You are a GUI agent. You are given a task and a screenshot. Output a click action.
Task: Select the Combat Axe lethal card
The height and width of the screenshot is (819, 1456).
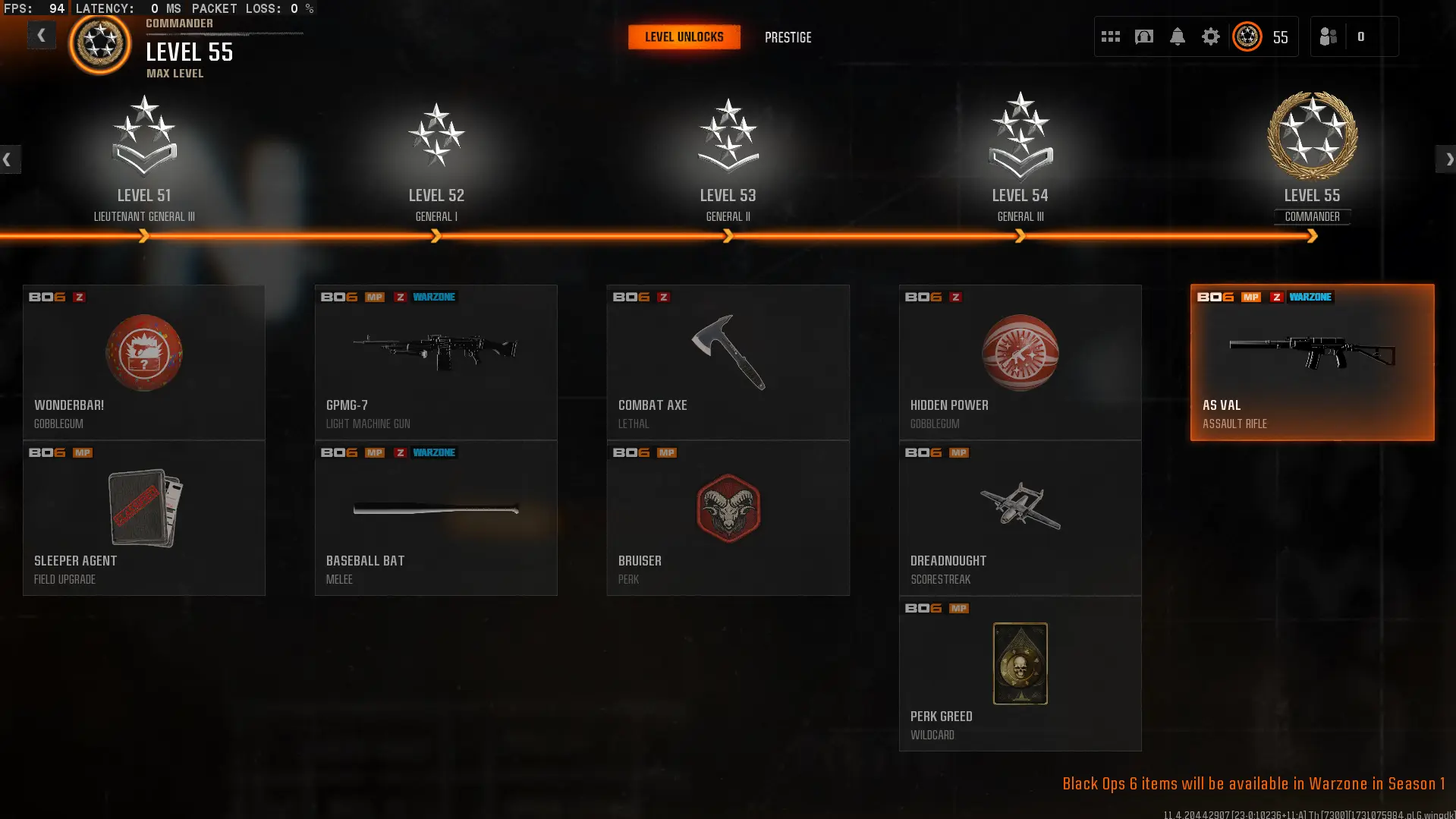pyautogui.click(x=728, y=362)
